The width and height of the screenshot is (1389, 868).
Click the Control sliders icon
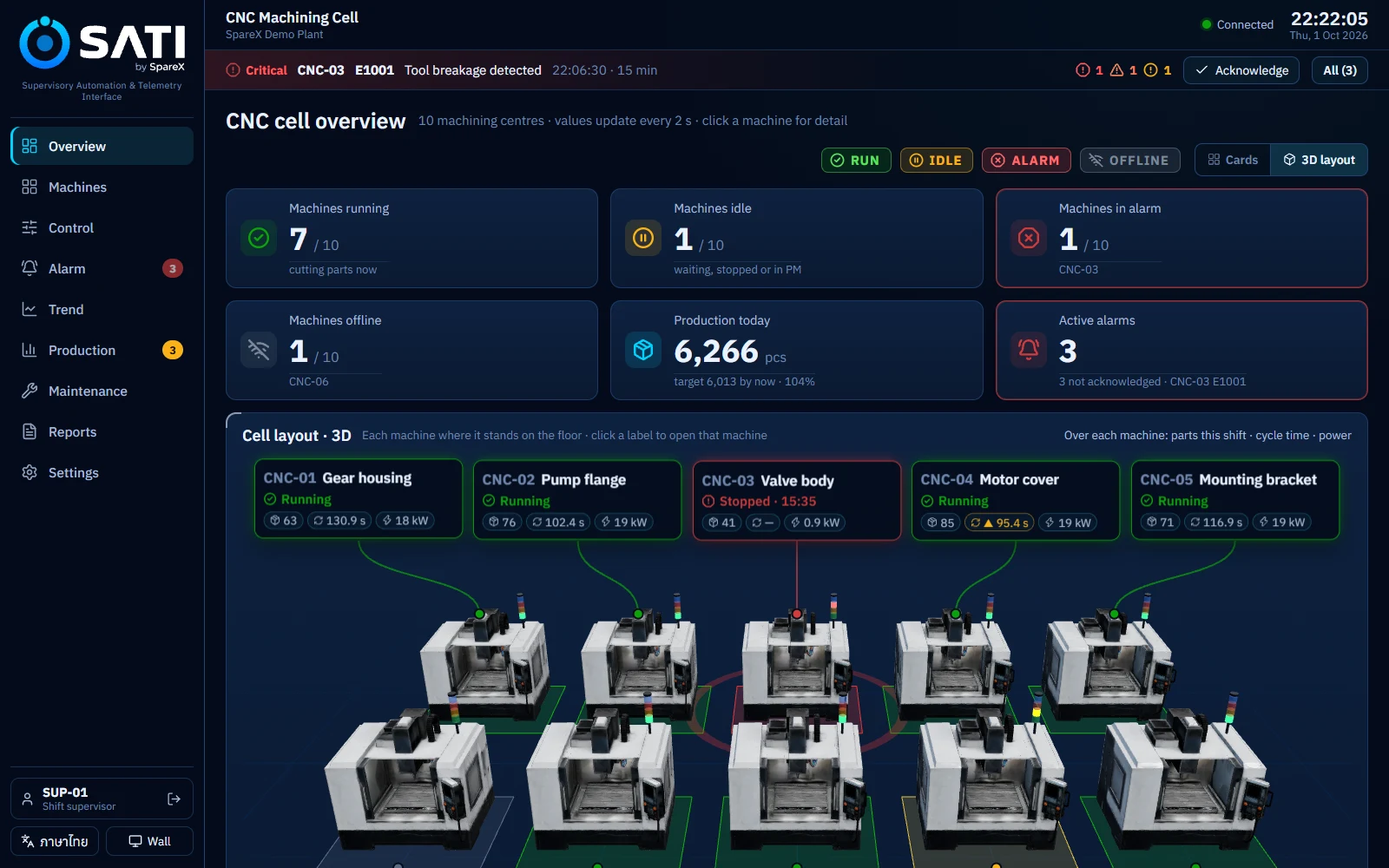click(x=30, y=227)
